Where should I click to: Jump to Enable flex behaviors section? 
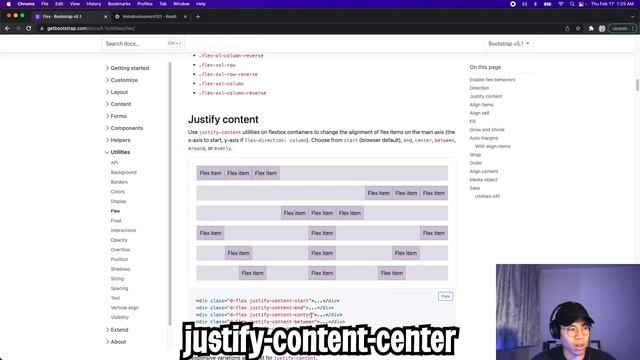click(492, 80)
